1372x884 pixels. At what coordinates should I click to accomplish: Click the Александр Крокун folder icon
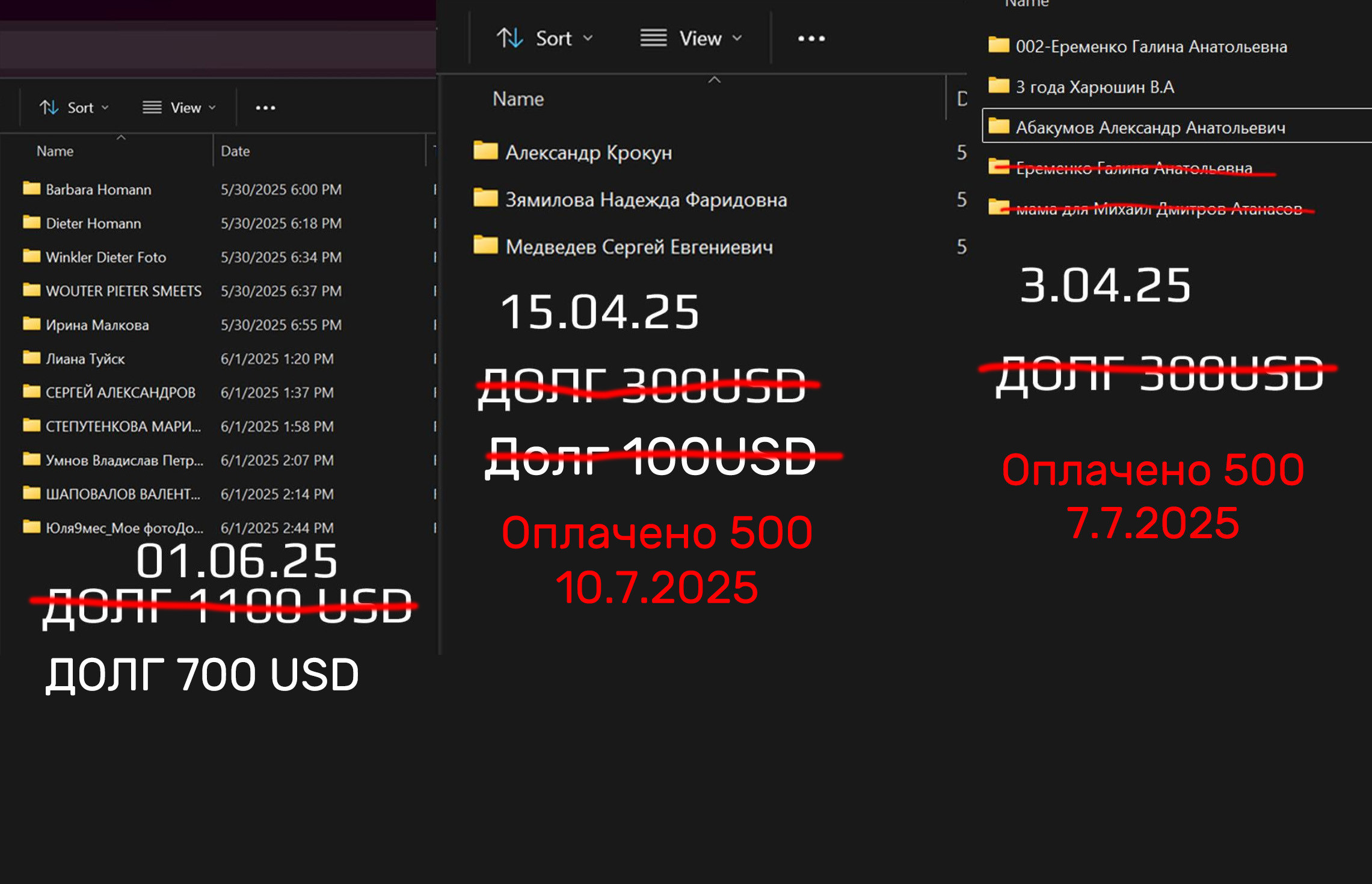(x=485, y=152)
